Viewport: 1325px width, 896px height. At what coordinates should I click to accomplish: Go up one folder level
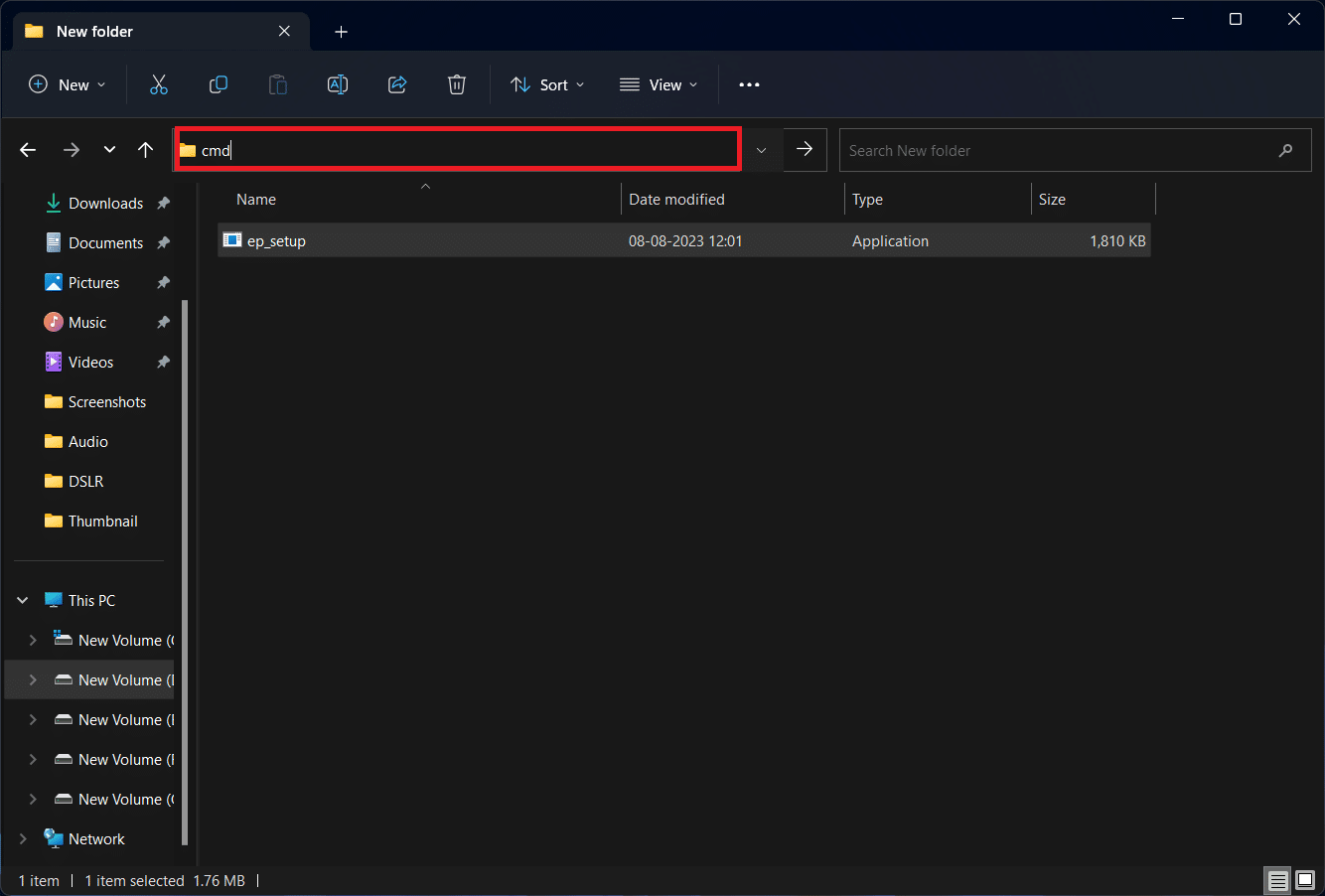[x=145, y=149]
